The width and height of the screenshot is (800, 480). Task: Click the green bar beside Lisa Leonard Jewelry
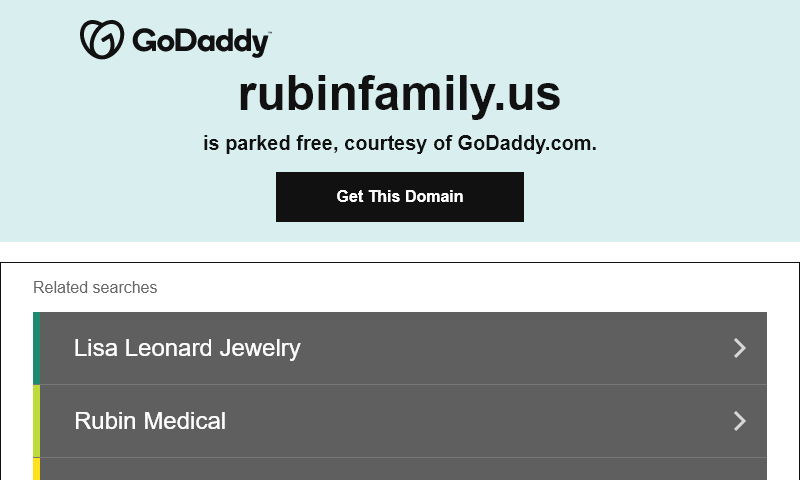point(37,348)
